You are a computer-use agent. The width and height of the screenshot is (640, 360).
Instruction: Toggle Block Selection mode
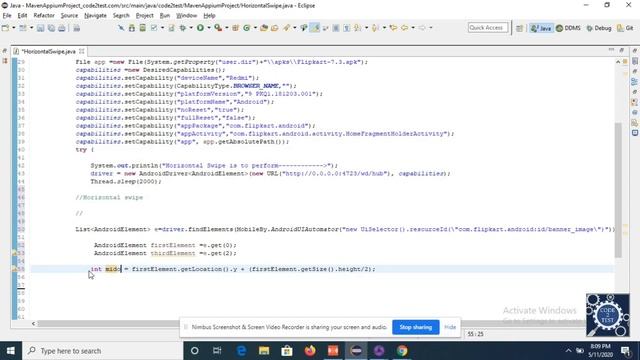point(336,28)
